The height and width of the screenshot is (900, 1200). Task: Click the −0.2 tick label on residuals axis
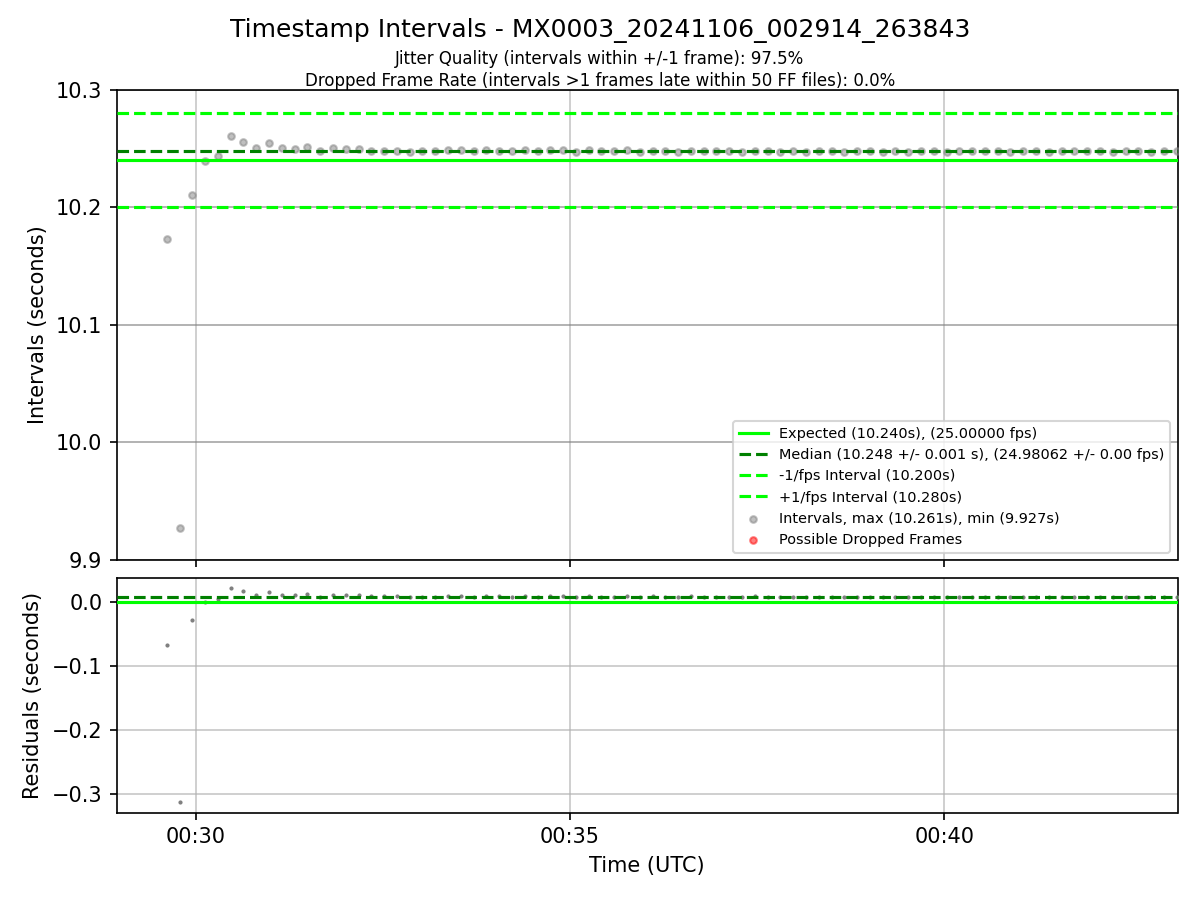(x=78, y=730)
